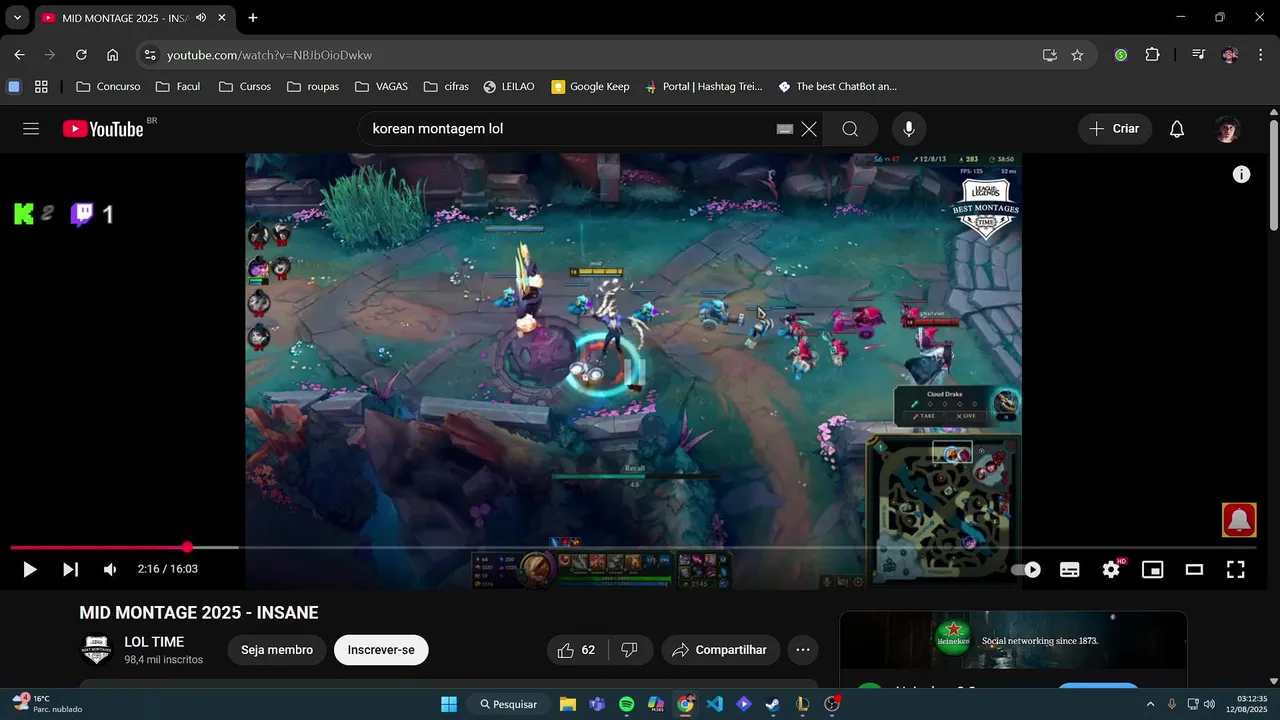Open Portal Hashtag Trei... bookmark

(703, 86)
